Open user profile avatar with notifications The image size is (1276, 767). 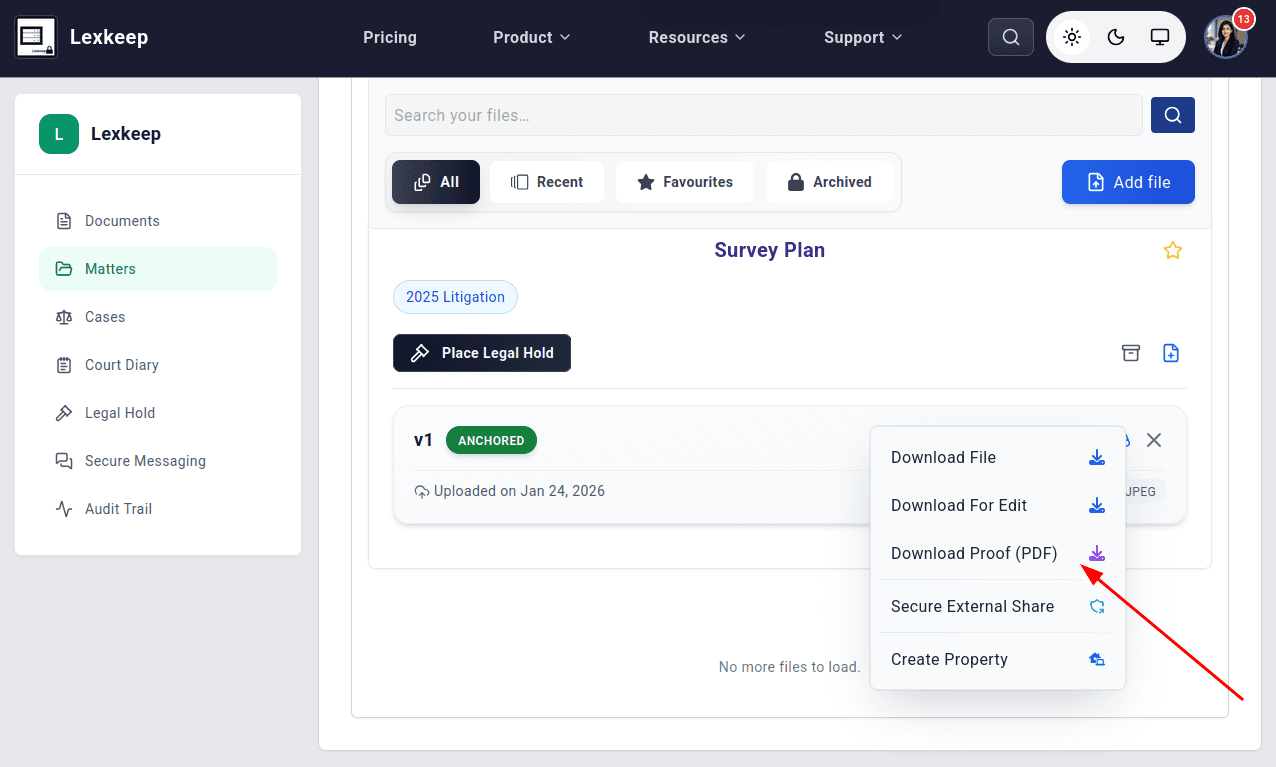[1226, 37]
